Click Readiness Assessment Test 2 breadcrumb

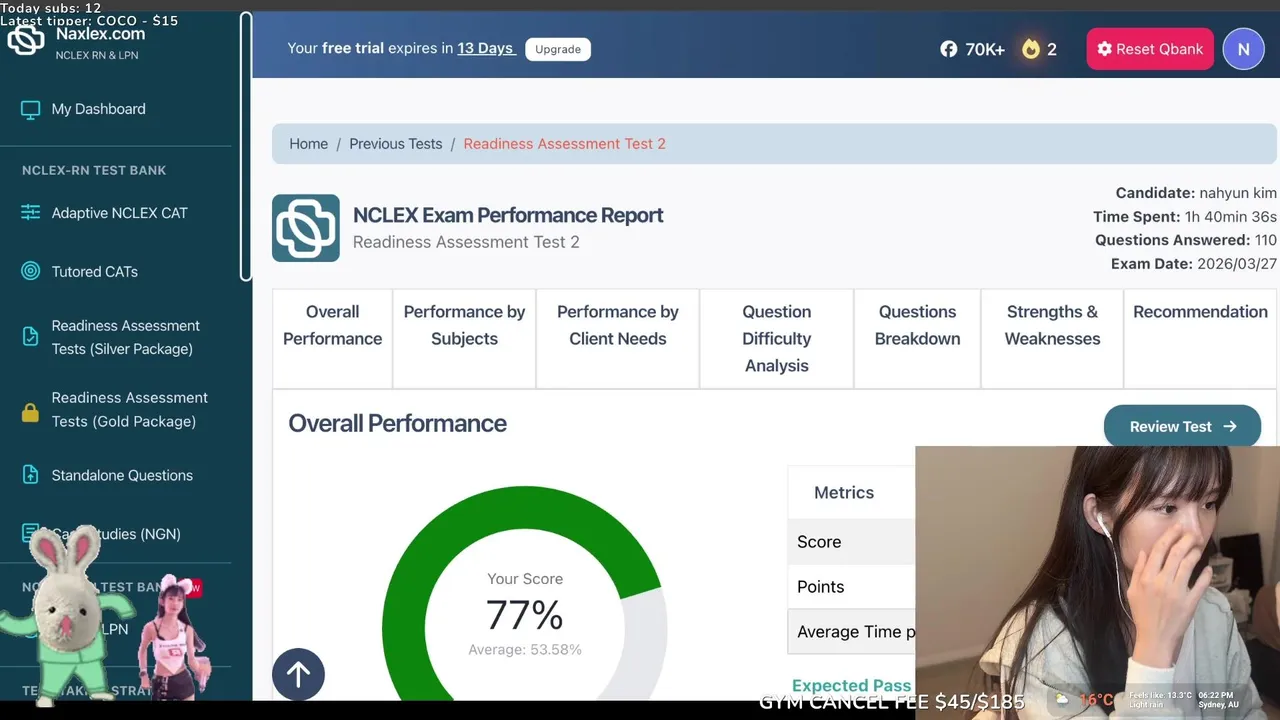point(564,144)
